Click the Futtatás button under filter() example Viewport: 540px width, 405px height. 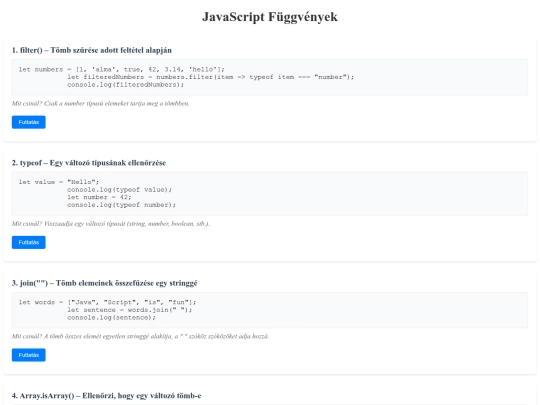click(x=29, y=122)
